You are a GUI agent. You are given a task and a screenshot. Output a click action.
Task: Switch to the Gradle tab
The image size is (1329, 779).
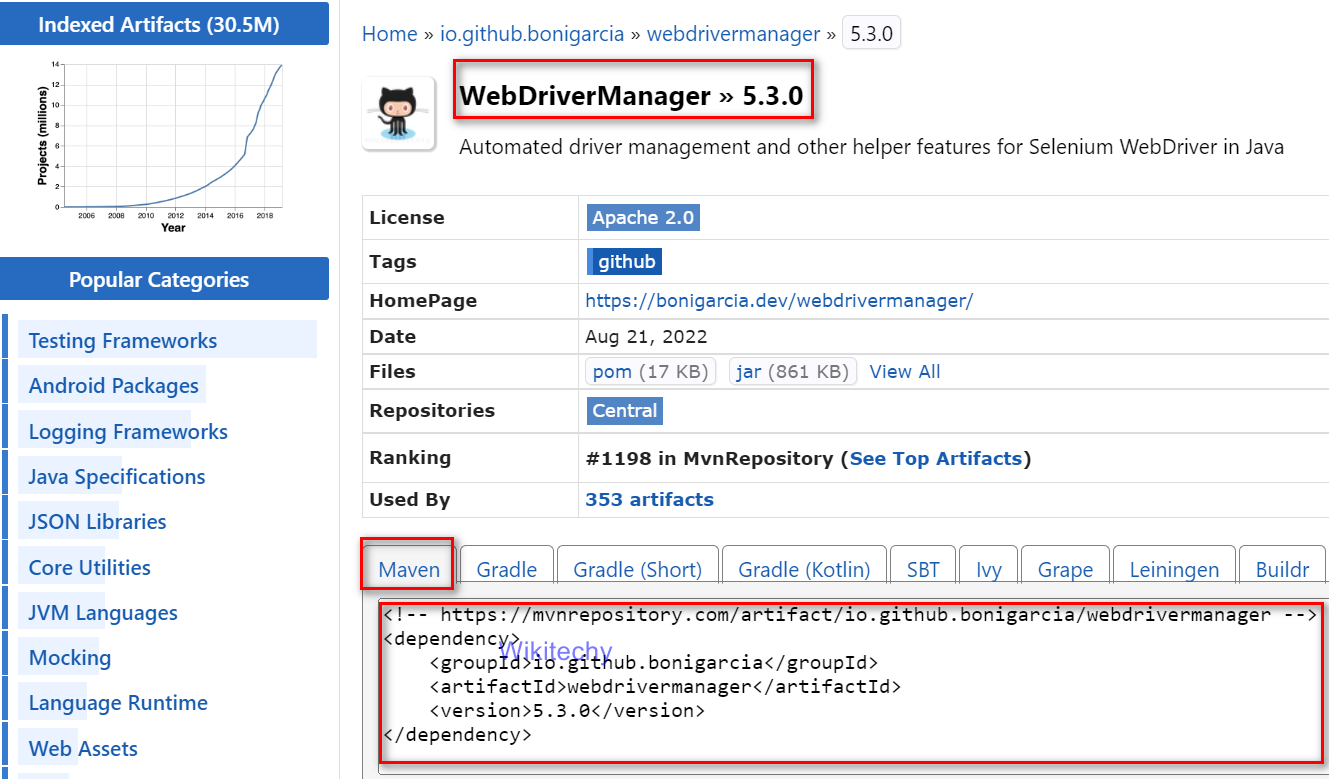point(506,569)
